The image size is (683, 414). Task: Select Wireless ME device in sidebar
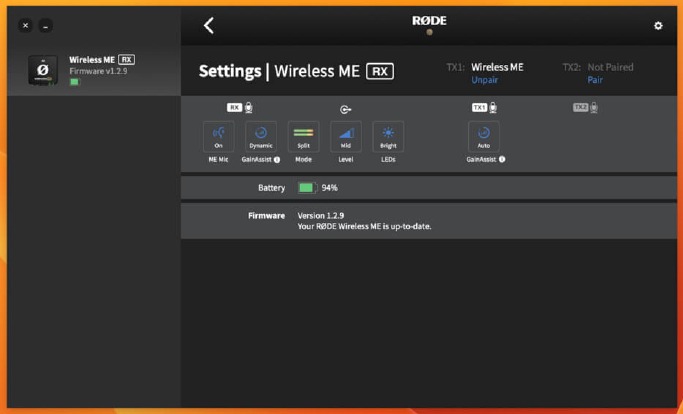pyautogui.click(x=94, y=70)
